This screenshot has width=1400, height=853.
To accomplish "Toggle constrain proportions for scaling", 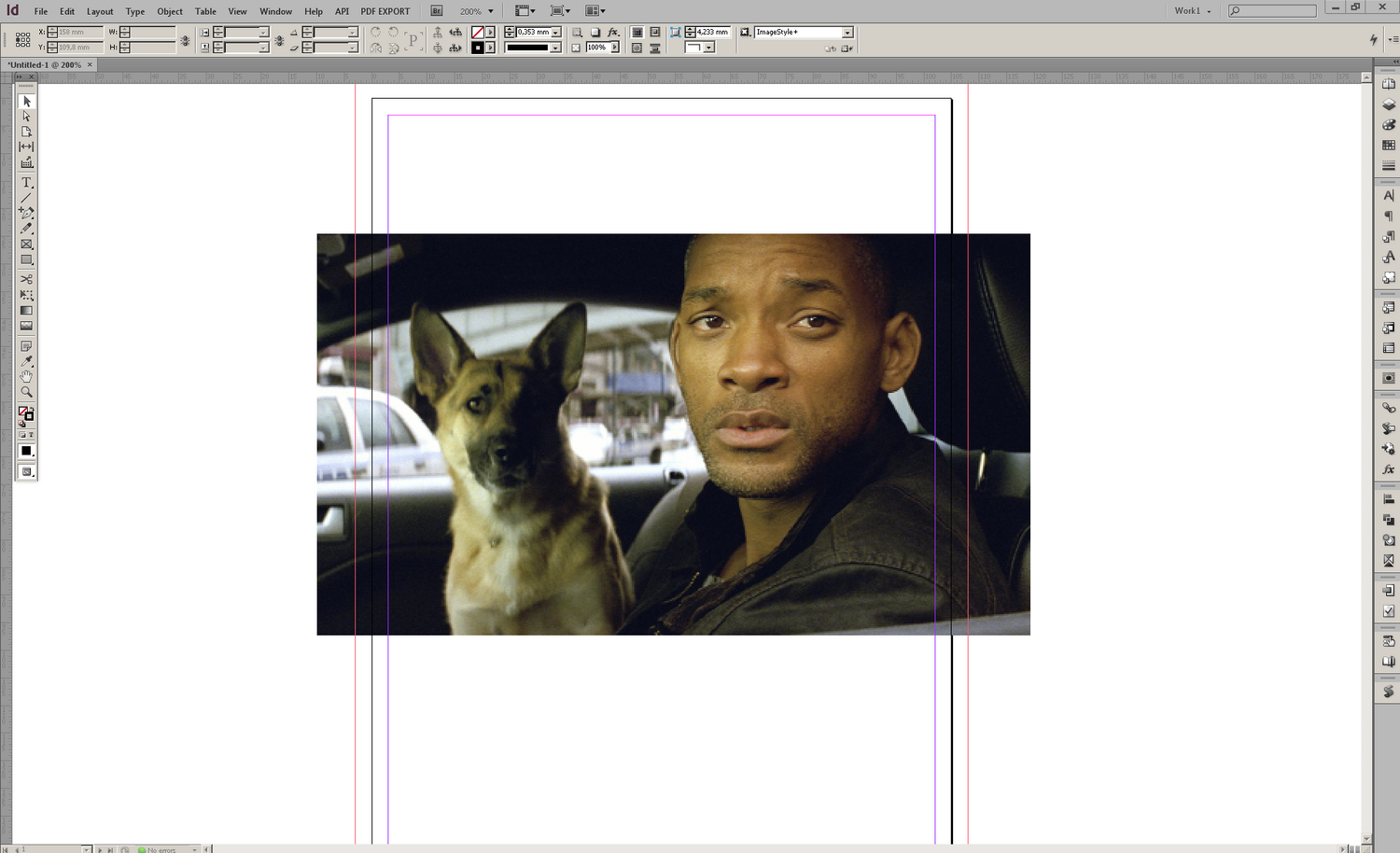I will (x=278, y=40).
